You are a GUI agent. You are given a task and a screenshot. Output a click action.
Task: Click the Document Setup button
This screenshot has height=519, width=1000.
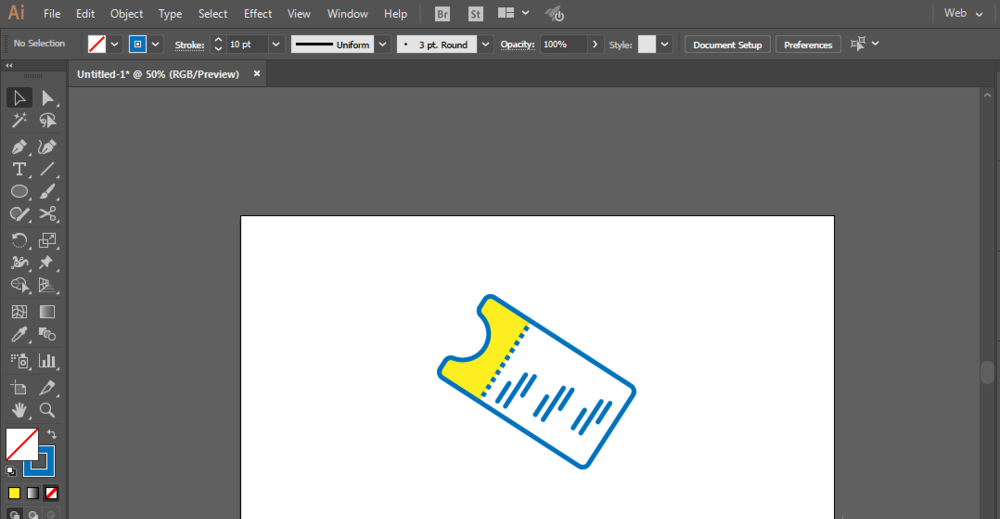pos(727,45)
